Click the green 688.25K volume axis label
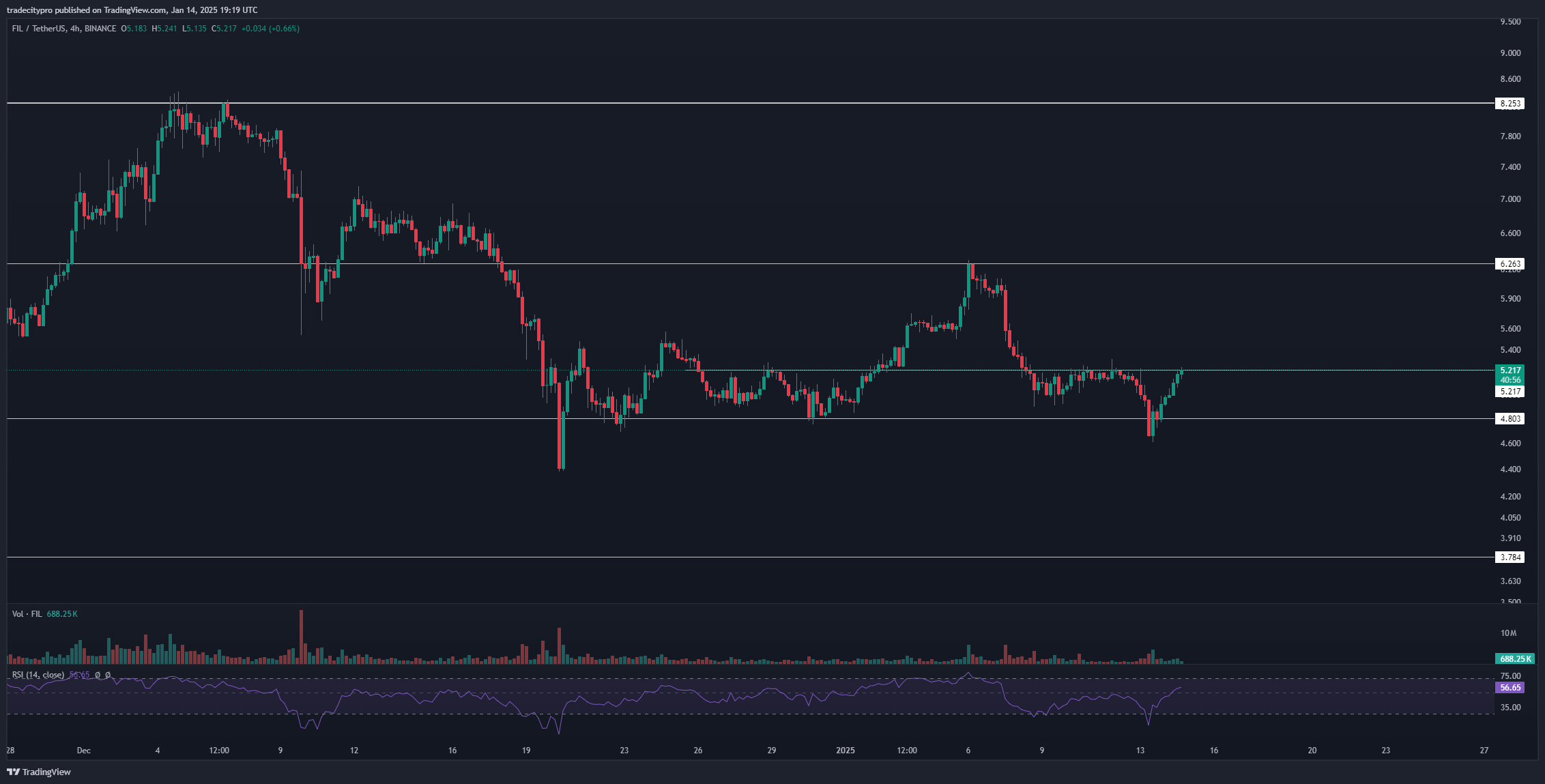The width and height of the screenshot is (1545, 784). (1514, 658)
